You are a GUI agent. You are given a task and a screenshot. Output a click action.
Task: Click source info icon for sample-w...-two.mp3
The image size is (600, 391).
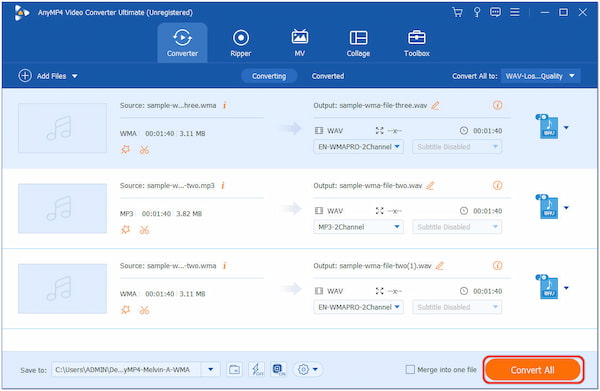tap(223, 186)
